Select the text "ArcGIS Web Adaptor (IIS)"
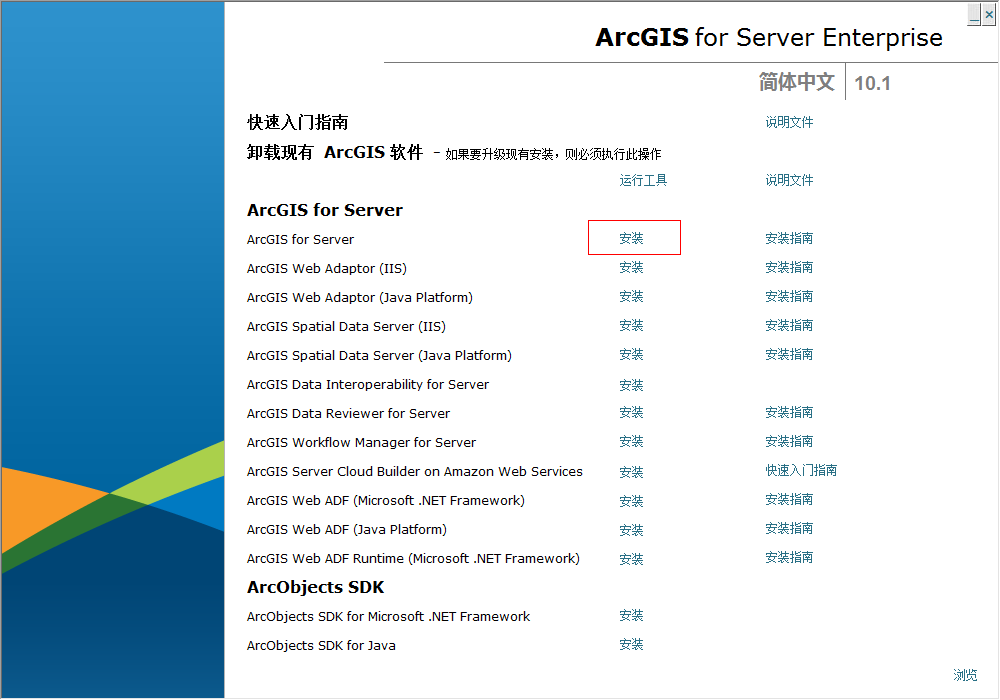The height and width of the screenshot is (700, 1000). 327,268
